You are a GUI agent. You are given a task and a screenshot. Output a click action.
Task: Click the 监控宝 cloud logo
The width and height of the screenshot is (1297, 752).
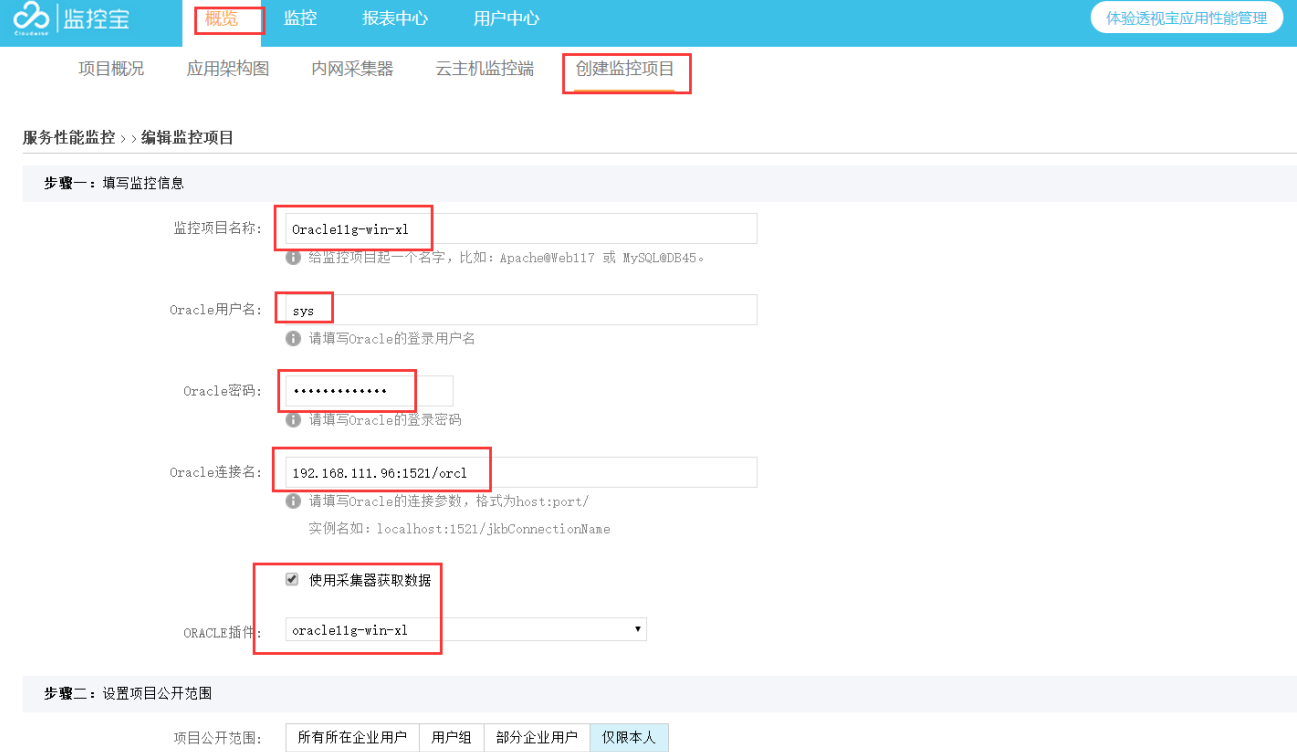[x=73, y=18]
